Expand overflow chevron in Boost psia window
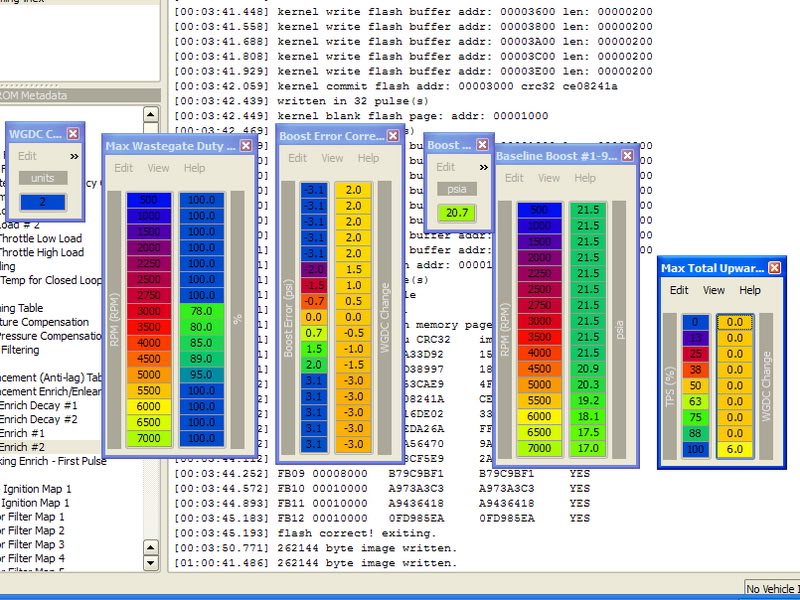 point(484,167)
